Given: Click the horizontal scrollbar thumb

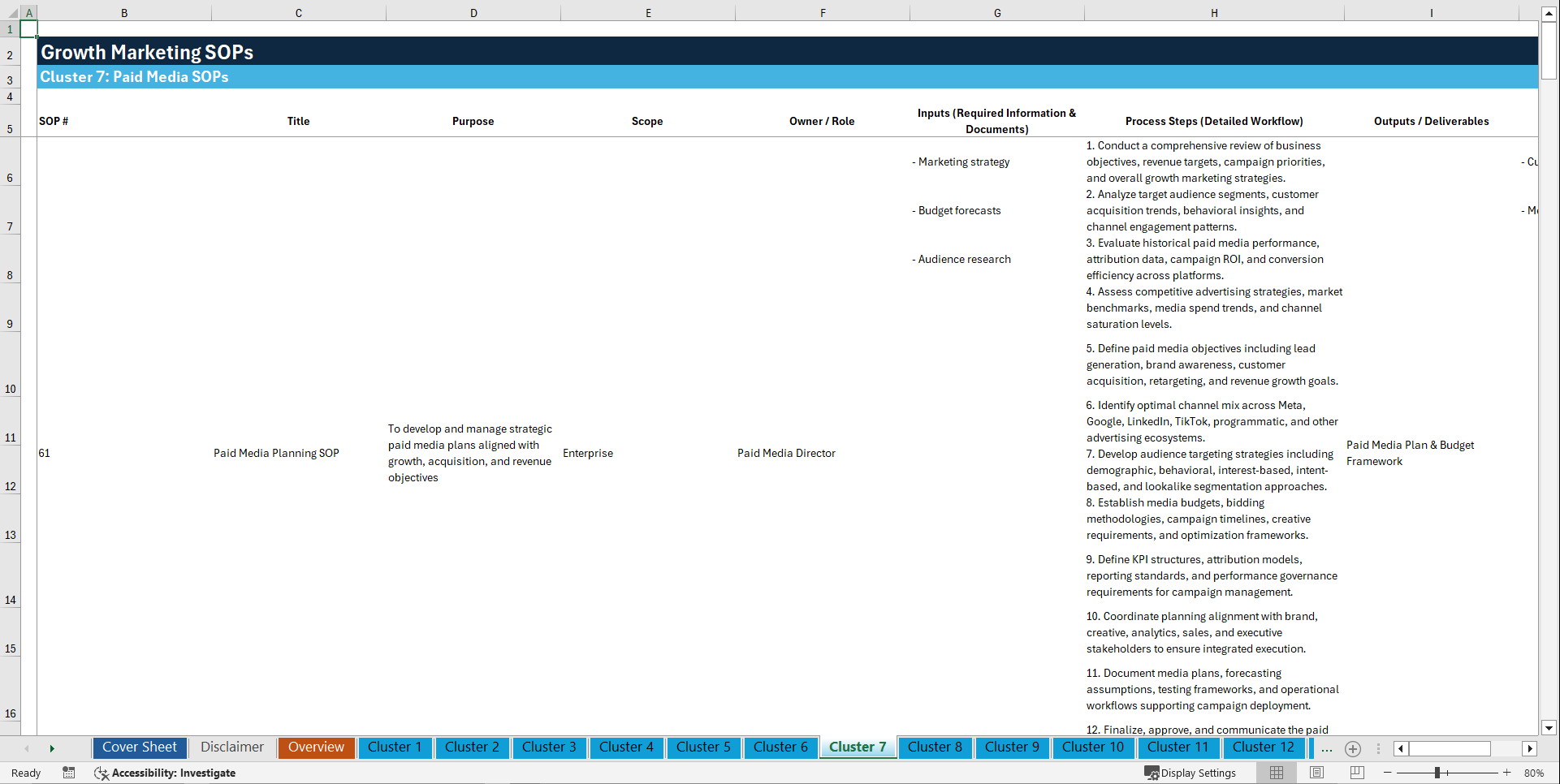Looking at the screenshot, I should [1450, 748].
